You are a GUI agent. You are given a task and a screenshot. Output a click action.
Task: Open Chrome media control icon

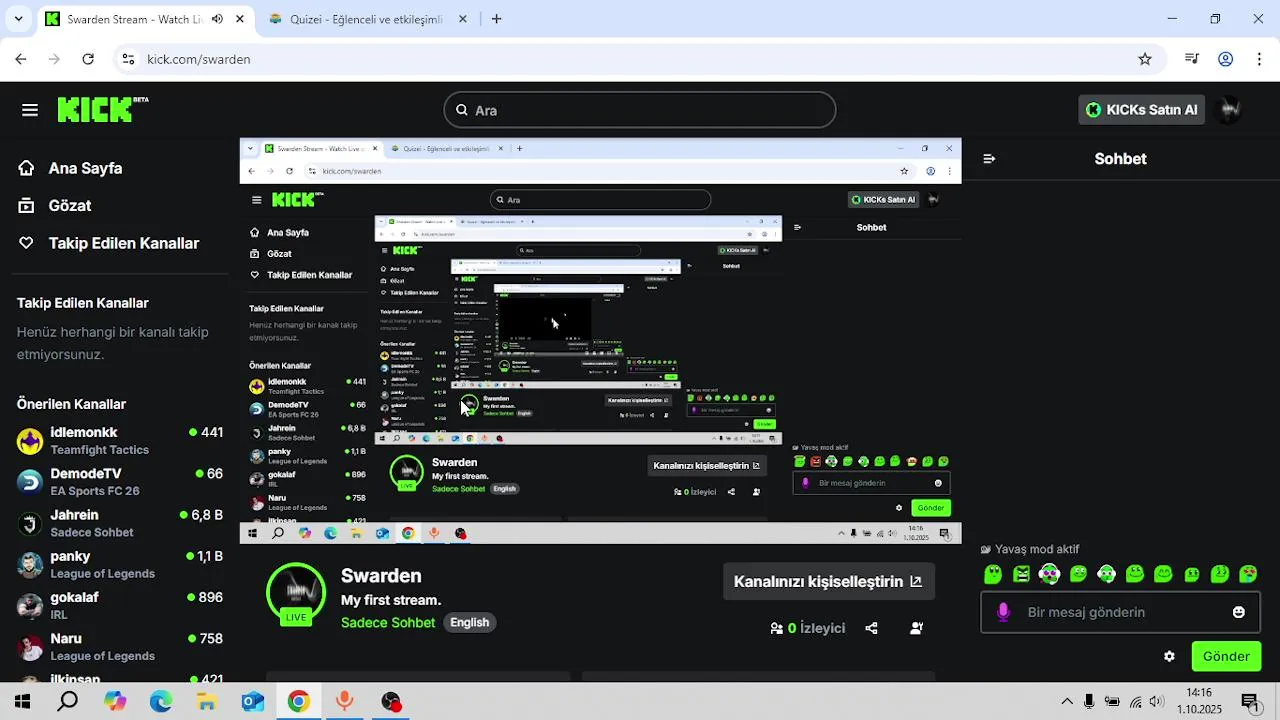[1191, 59]
